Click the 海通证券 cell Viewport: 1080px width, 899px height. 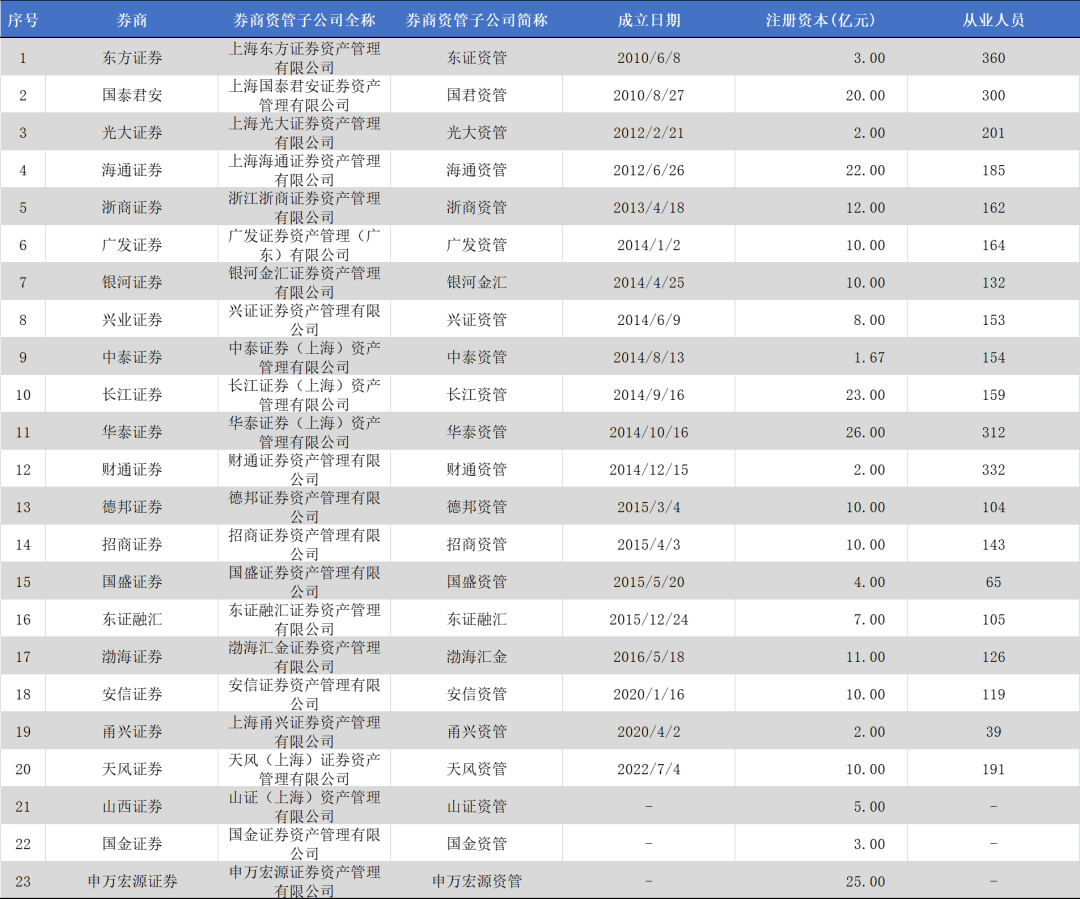click(132, 170)
